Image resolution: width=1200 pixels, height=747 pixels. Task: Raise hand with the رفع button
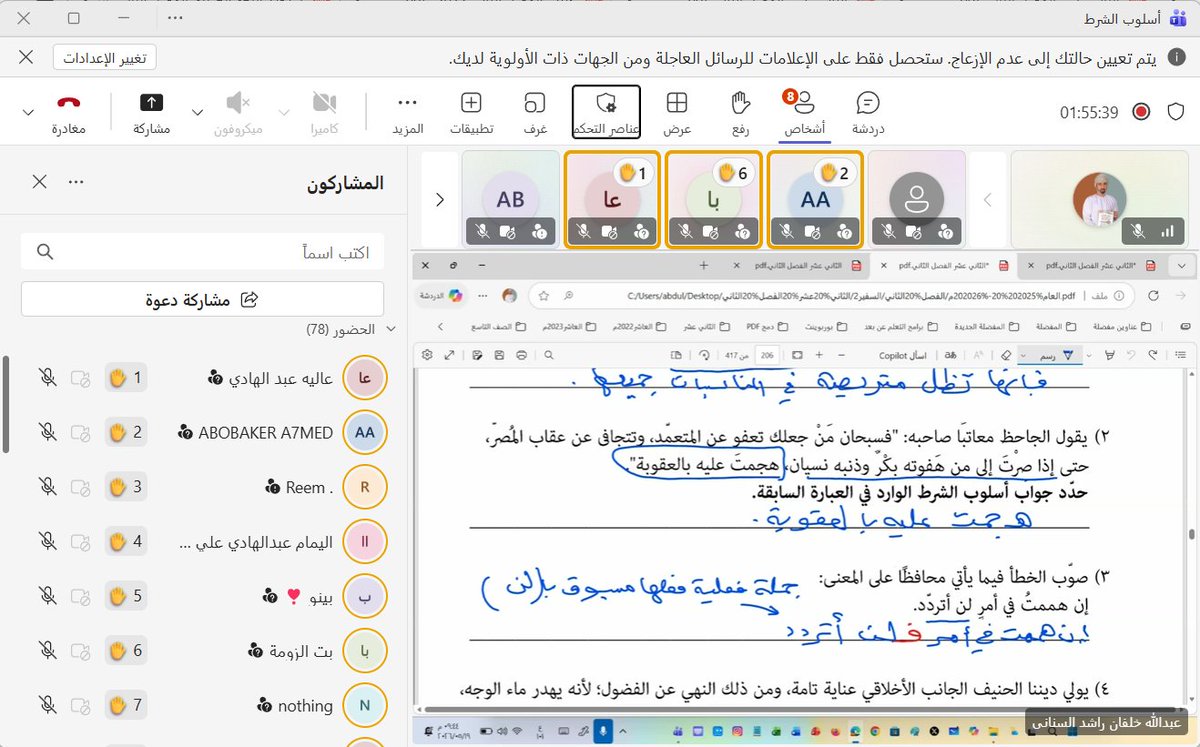[x=740, y=111]
